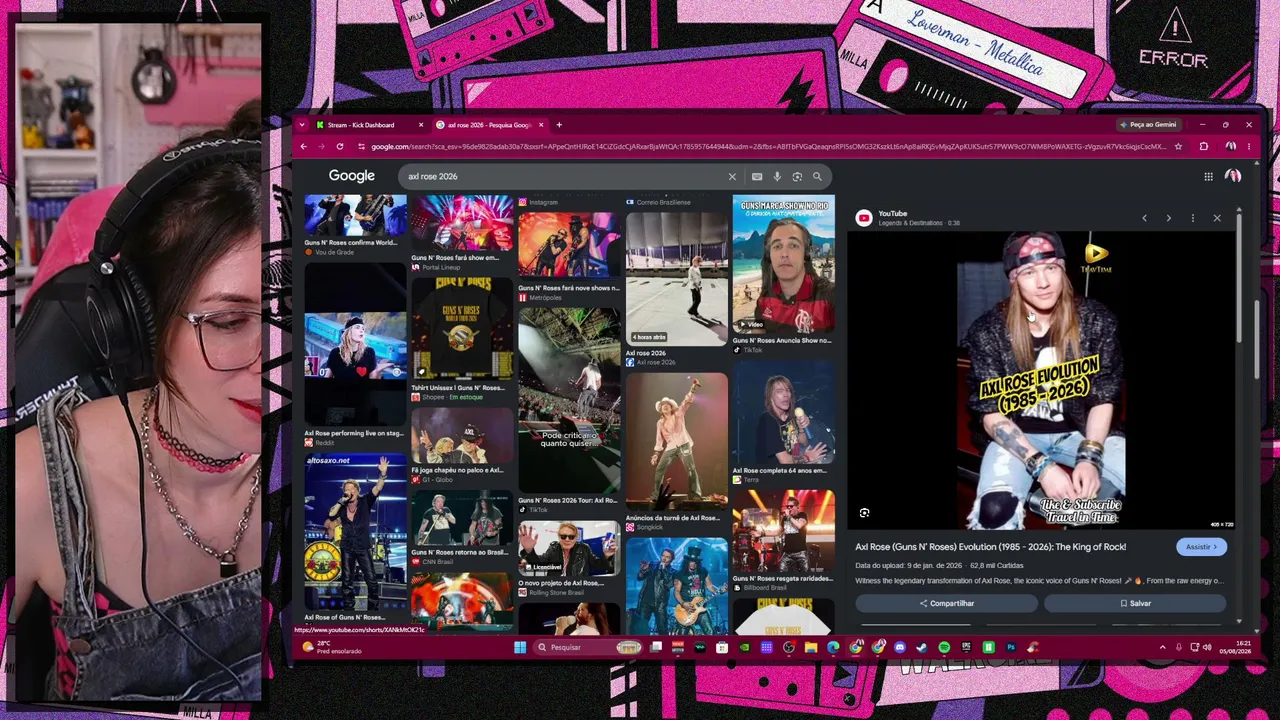The width and height of the screenshot is (1280, 720).
Task: Open File Explorer from the taskbar
Action: 811,647
